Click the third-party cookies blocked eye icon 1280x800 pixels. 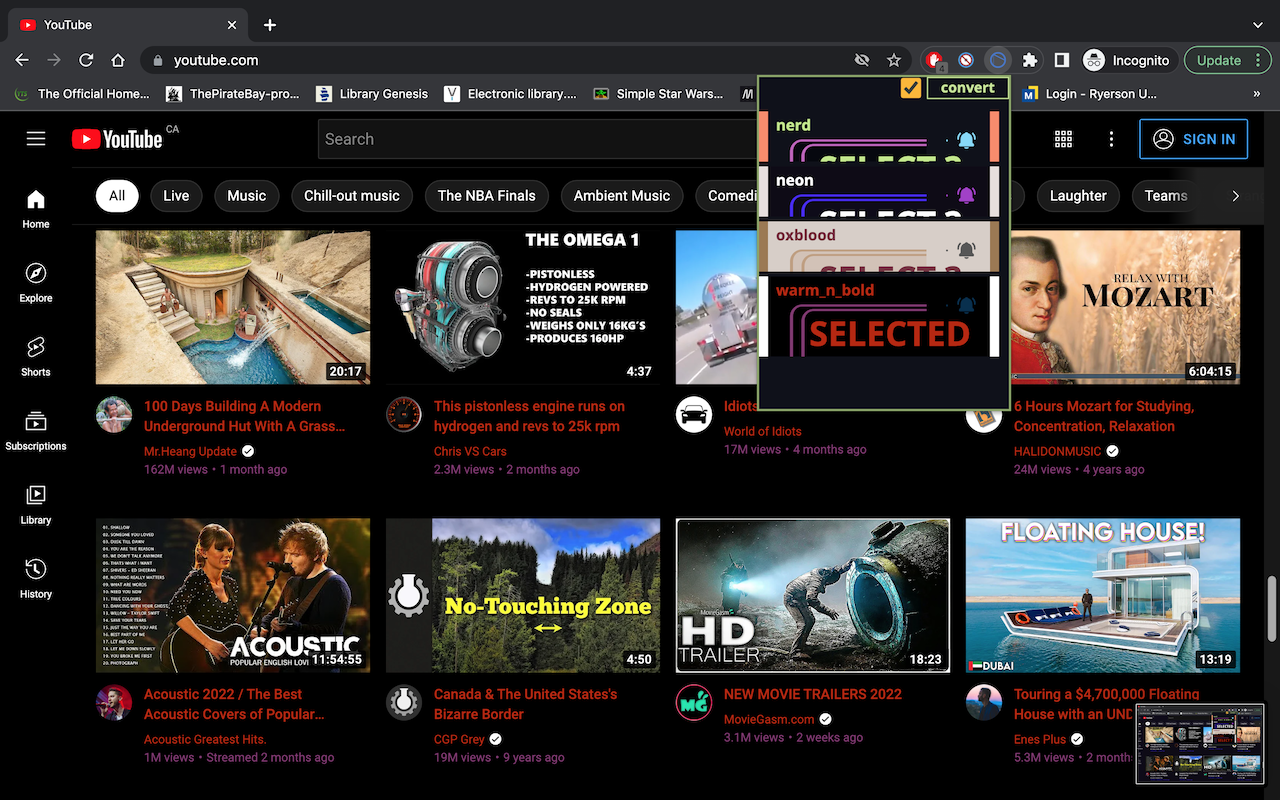(x=862, y=60)
